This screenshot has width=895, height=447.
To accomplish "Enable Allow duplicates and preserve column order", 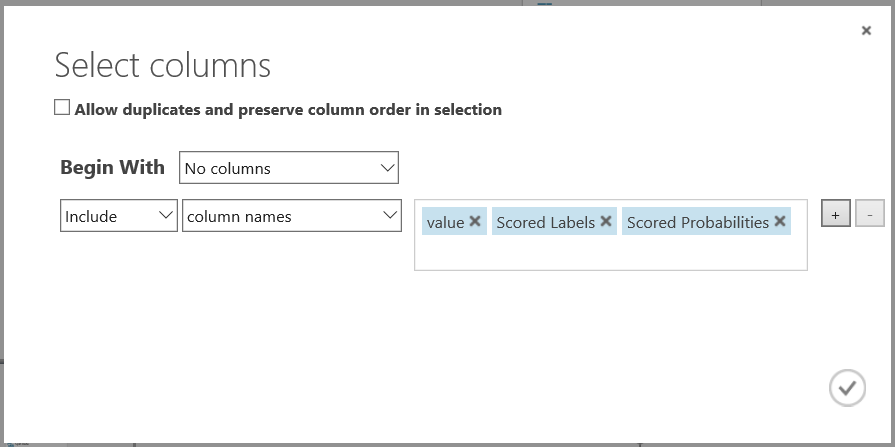I will point(62,108).
